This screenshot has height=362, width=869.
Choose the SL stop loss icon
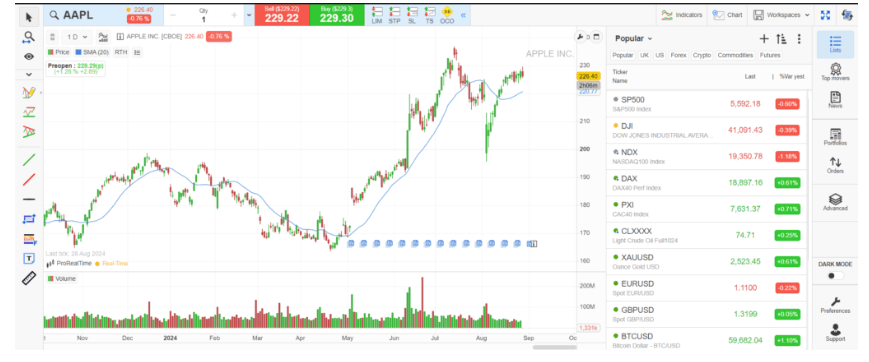pos(412,16)
